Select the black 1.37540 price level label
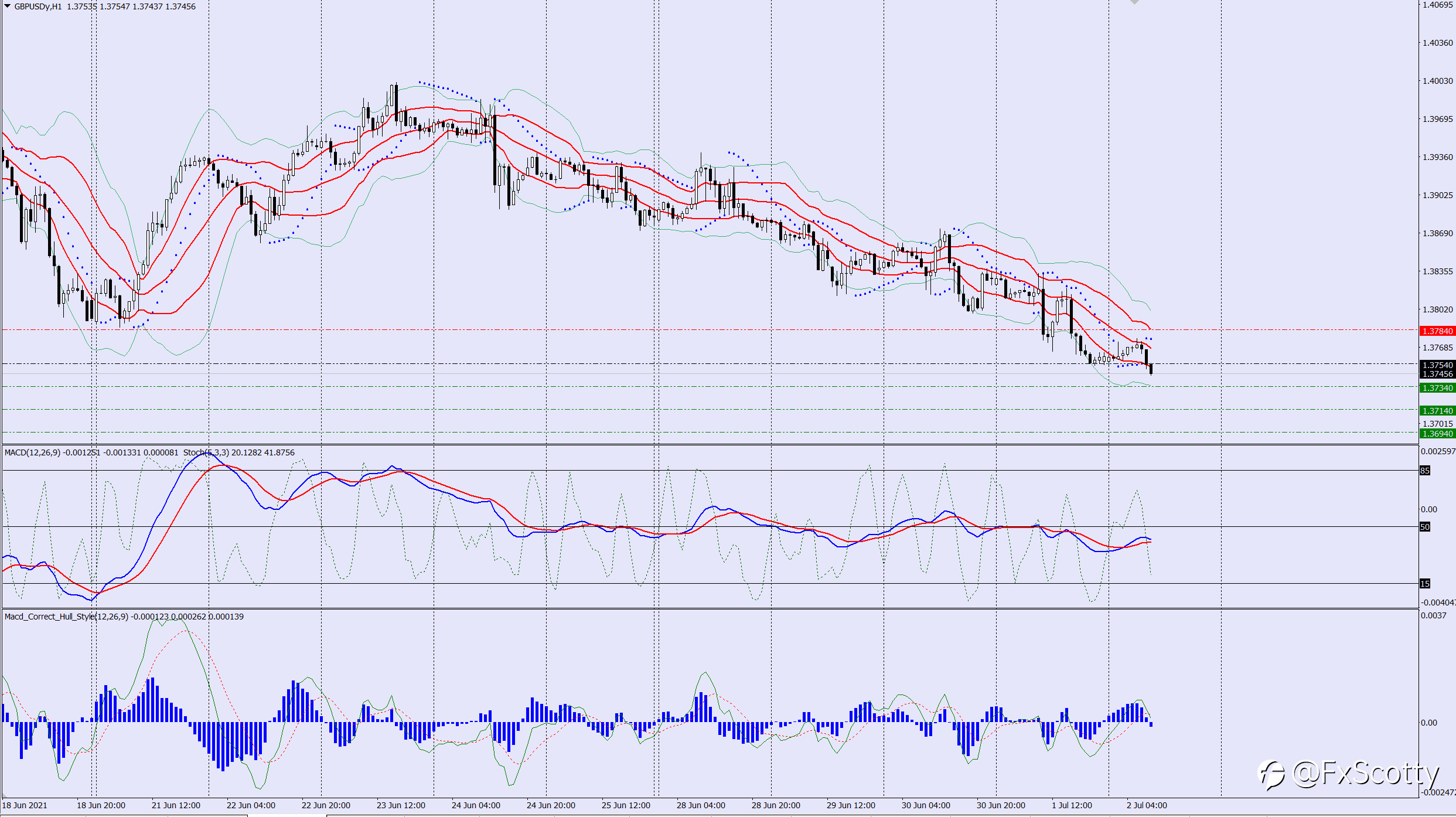This screenshot has width=1456, height=817. pos(1438,365)
